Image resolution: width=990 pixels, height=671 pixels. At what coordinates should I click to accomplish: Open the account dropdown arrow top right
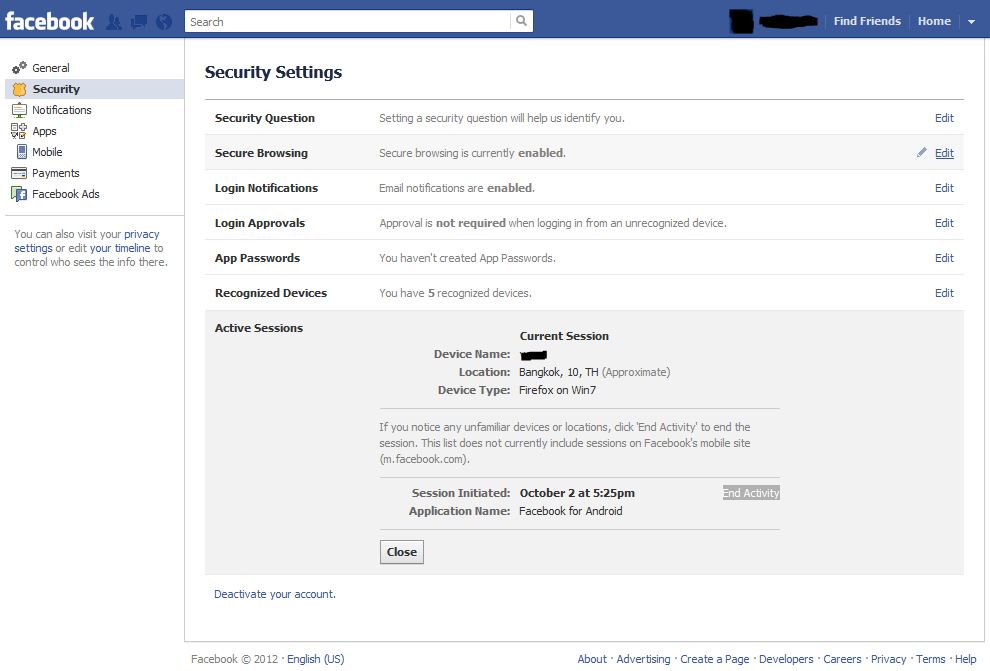[x=971, y=20]
